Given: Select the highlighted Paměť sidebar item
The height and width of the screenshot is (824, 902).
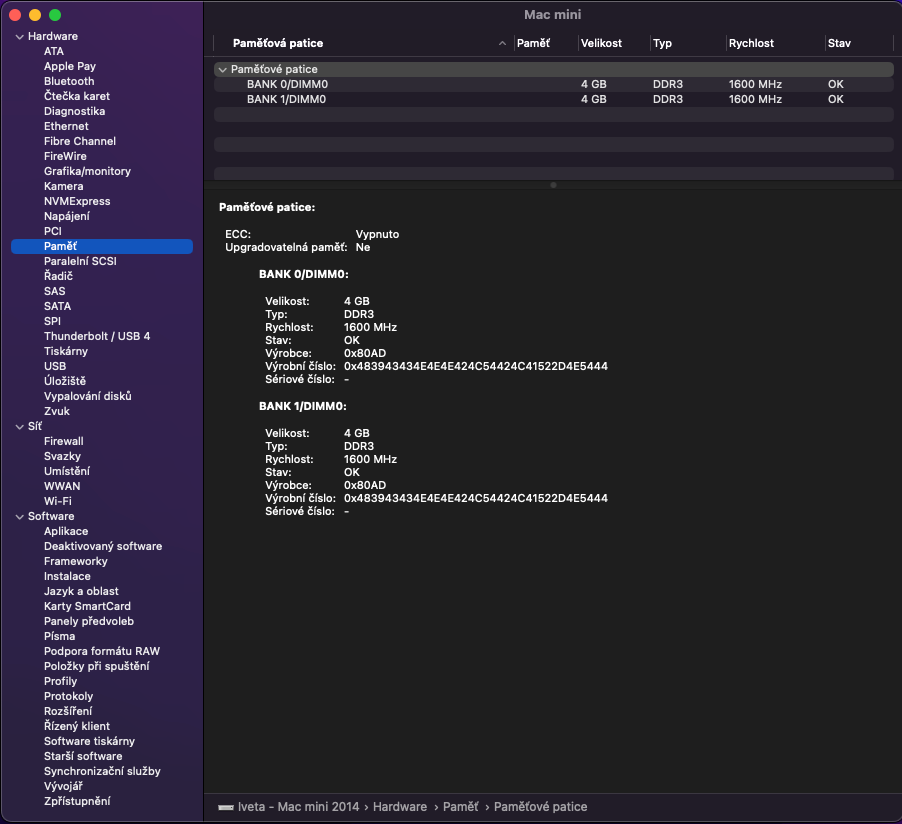Looking at the screenshot, I should point(102,246).
